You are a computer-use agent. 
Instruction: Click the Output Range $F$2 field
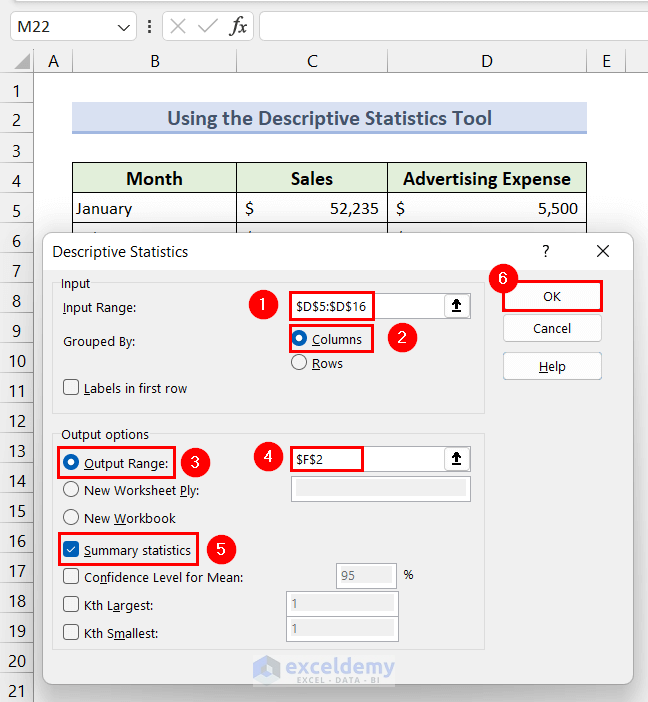367,459
